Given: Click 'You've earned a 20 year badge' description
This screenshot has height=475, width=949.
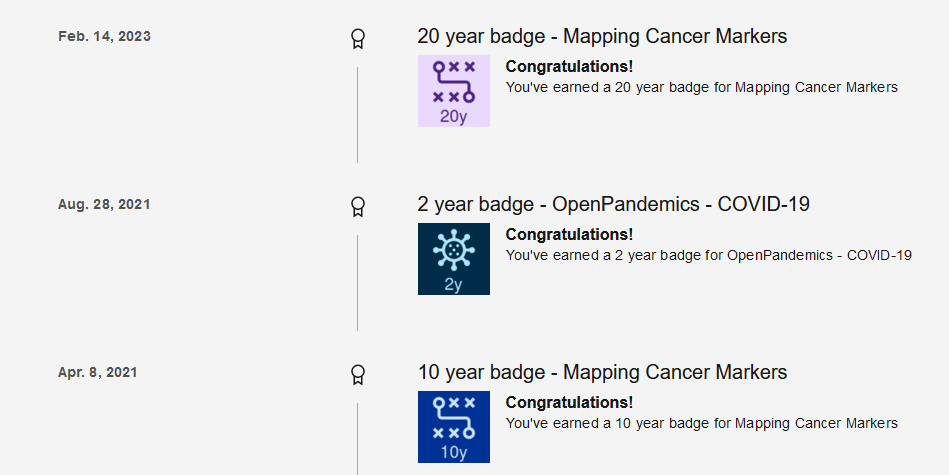Looking at the screenshot, I should click(701, 87).
